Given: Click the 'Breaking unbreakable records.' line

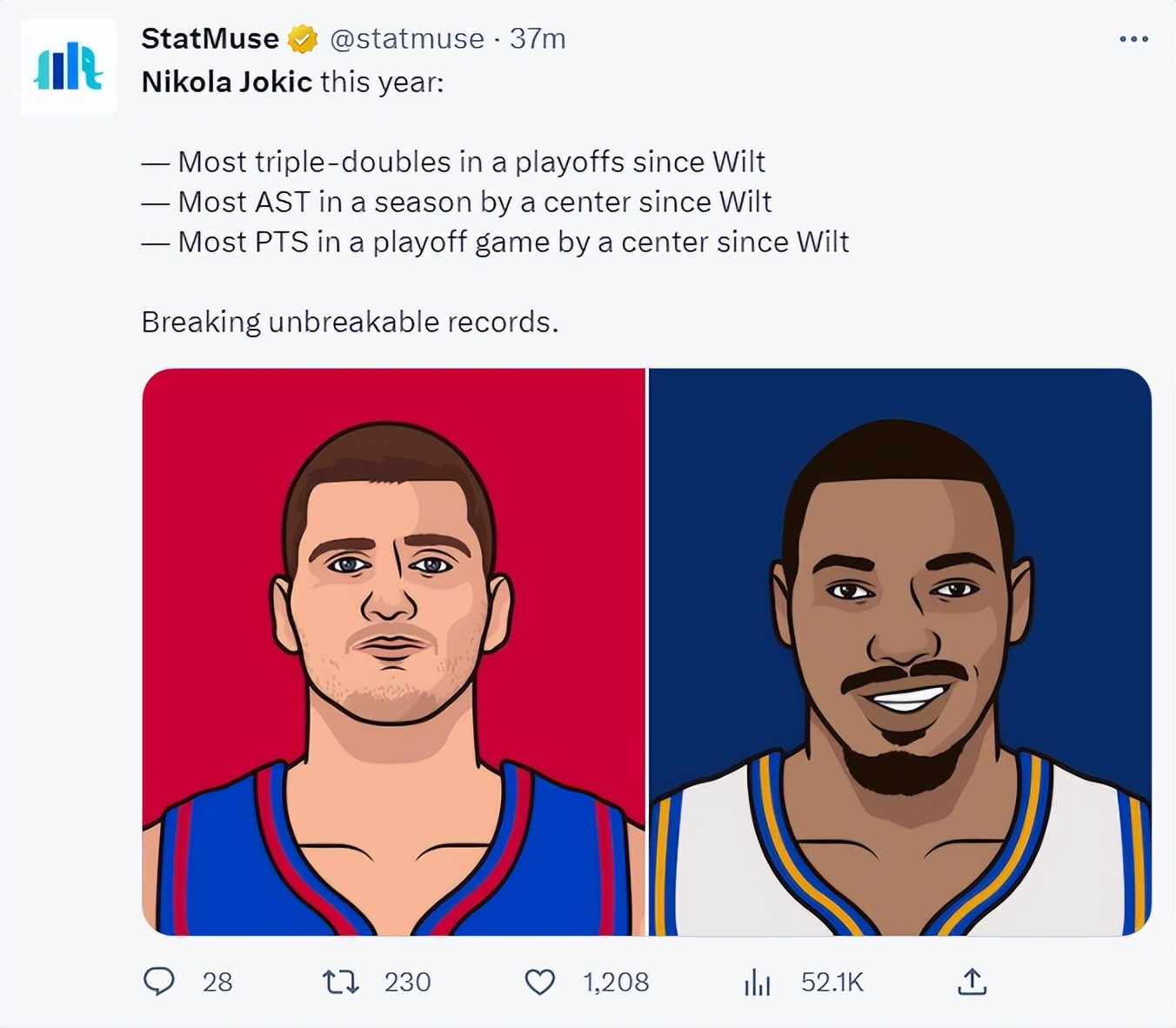Looking at the screenshot, I should 350,322.
